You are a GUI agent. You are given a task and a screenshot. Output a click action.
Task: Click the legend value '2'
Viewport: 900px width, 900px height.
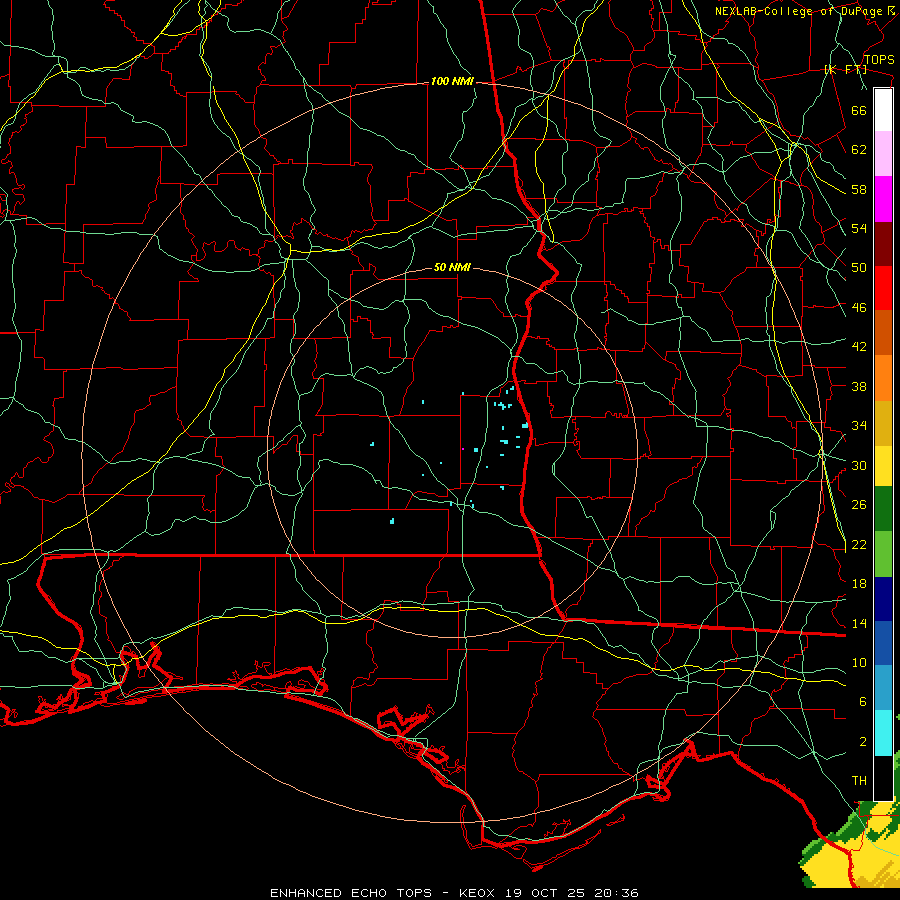coord(863,742)
